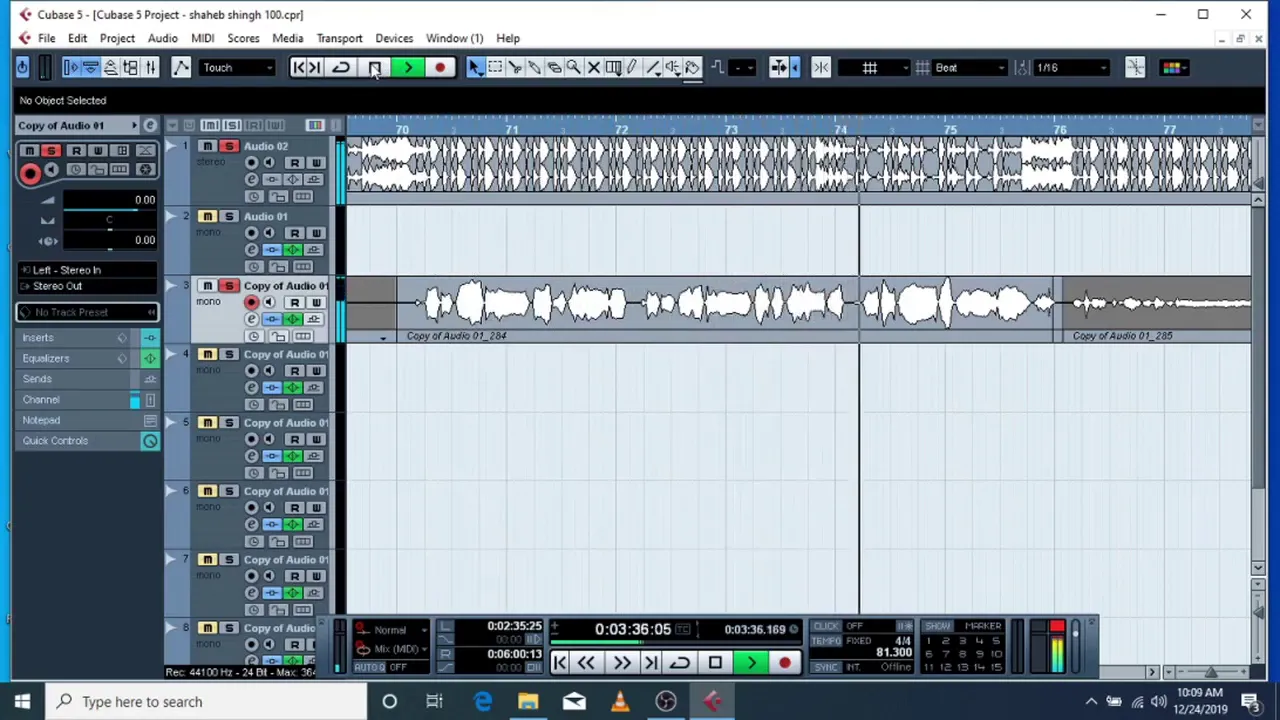Select the Zoom magnifier tool
Image resolution: width=1280 pixels, height=720 pixels.
click(x=573, y=67)
